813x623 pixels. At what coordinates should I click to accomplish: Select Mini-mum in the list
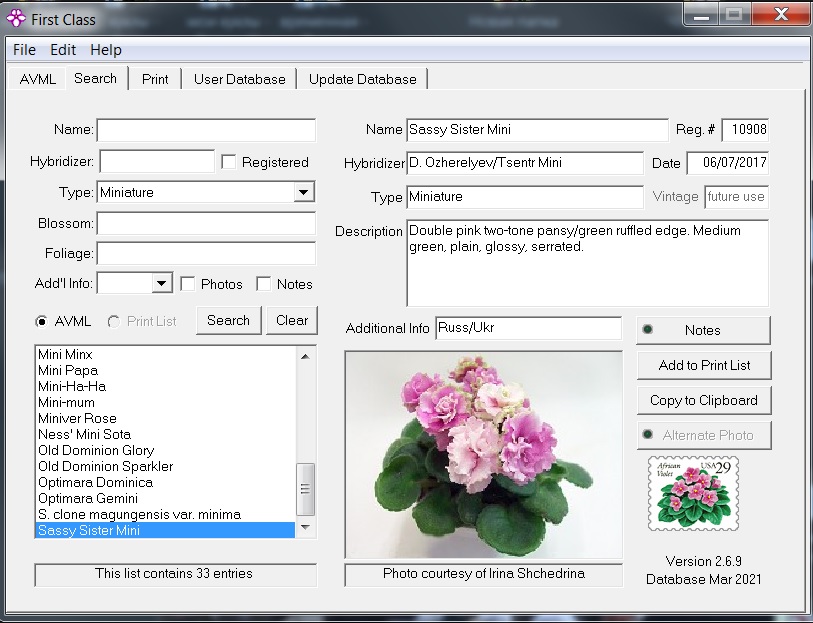pyautogui.click(x=165, y=403)
